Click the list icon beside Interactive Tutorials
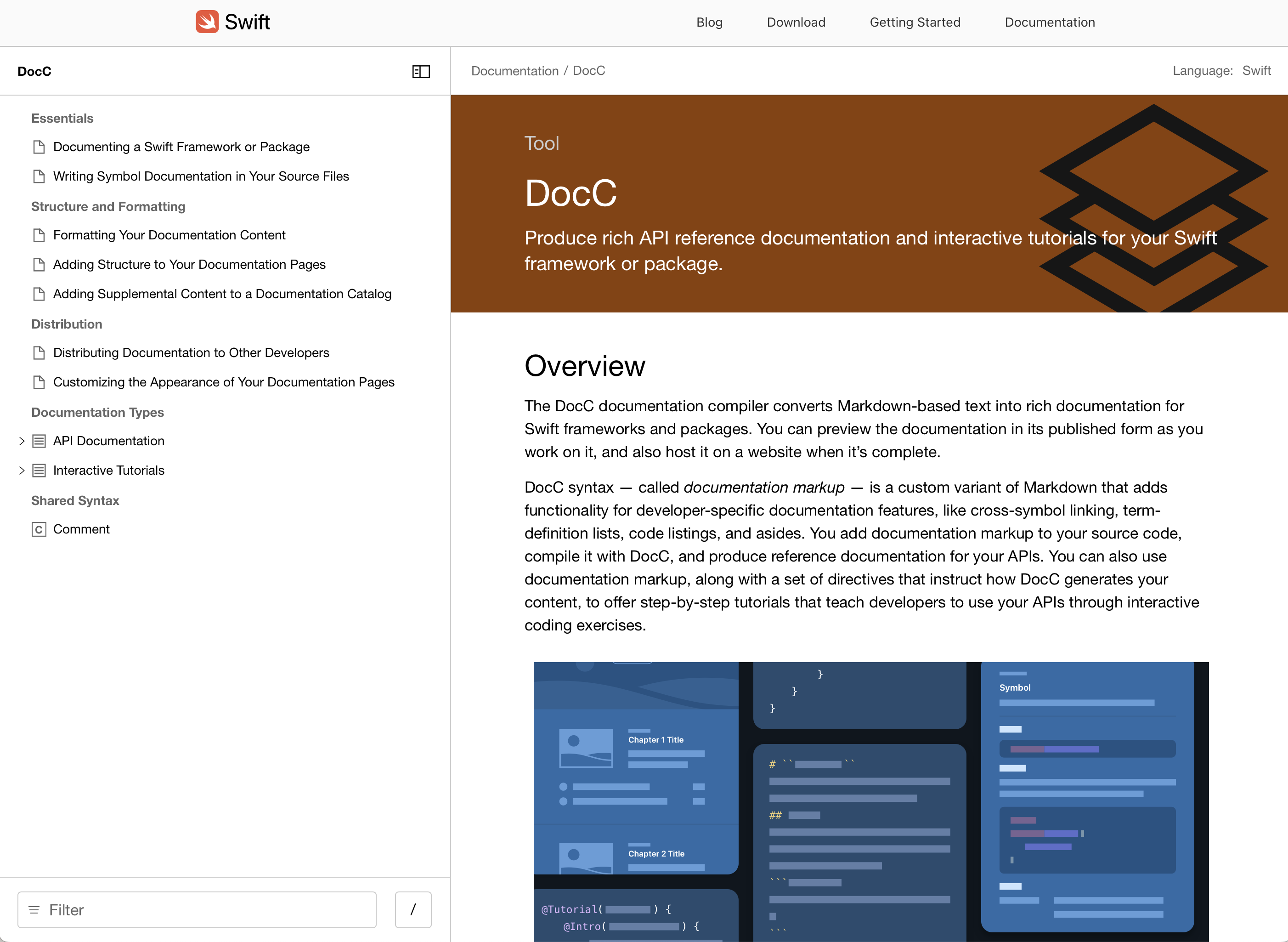This screenshot has width=1288, height=942. point(39,471)
